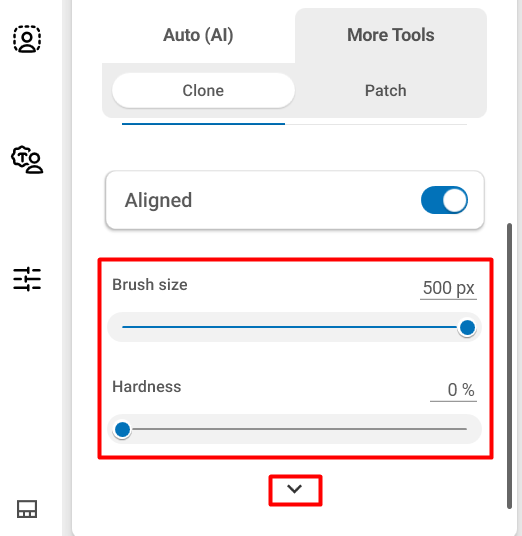Screen dimensions: 522x536
Task: Select the Clone tool button
Action: point(203,91)
